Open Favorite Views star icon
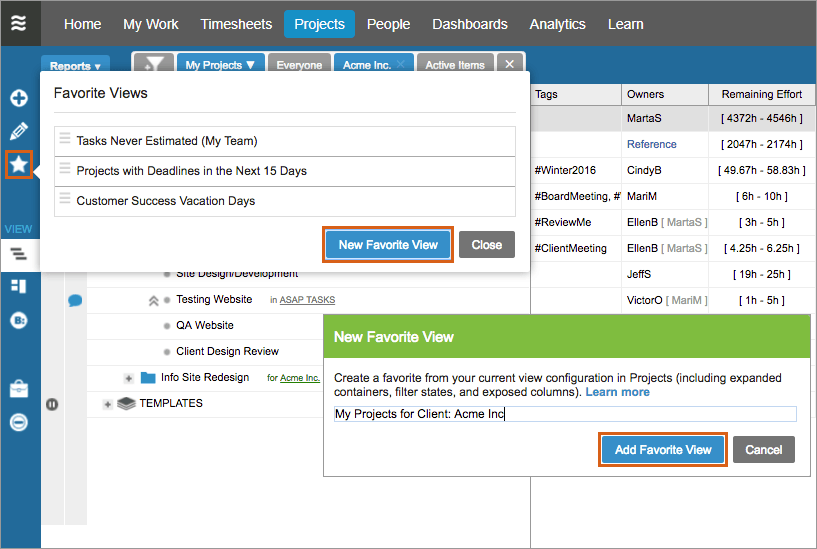Viewport: 817px width, 549px height. tap(19, 165)
